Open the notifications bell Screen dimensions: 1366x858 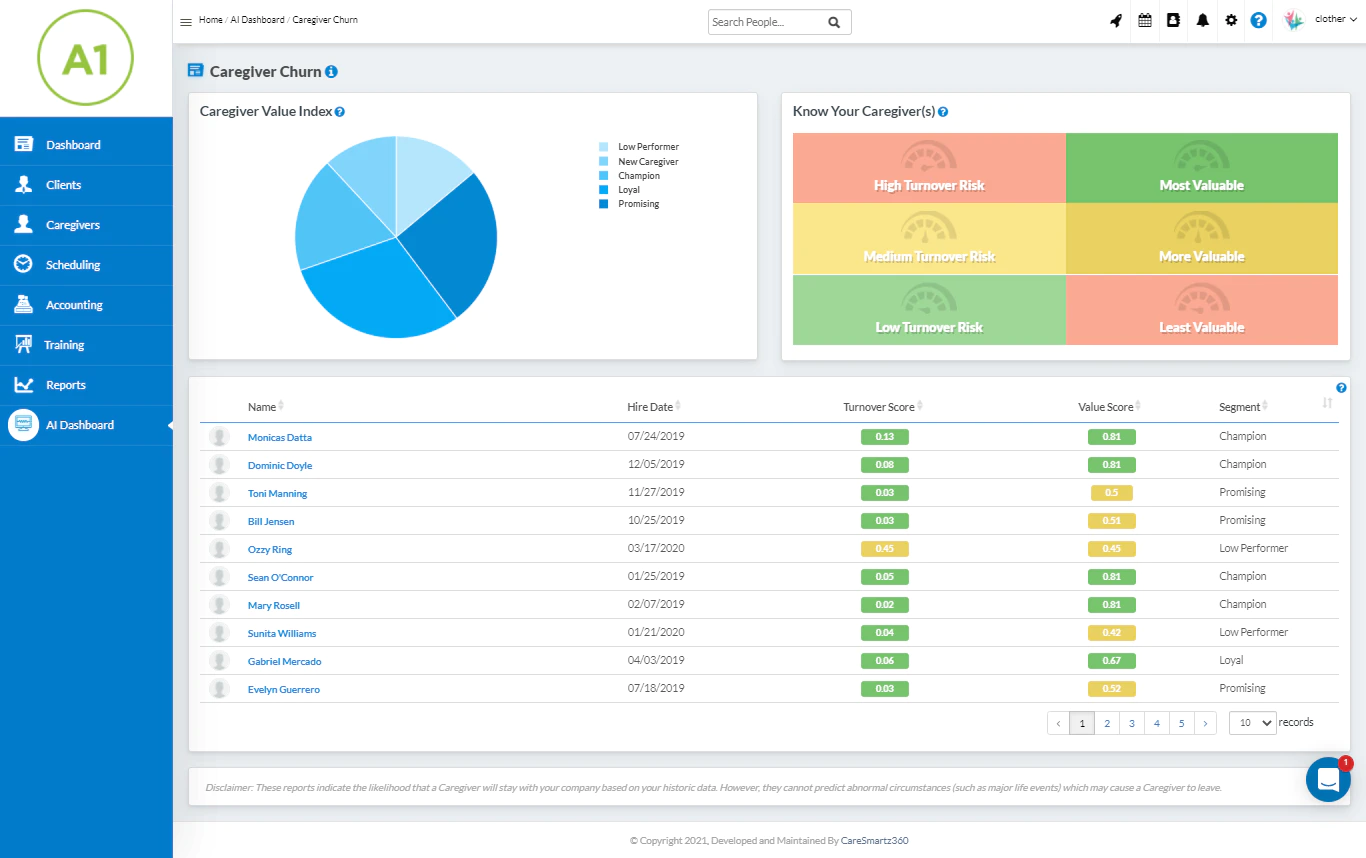pyautogui.click(x=1203, y=20)
